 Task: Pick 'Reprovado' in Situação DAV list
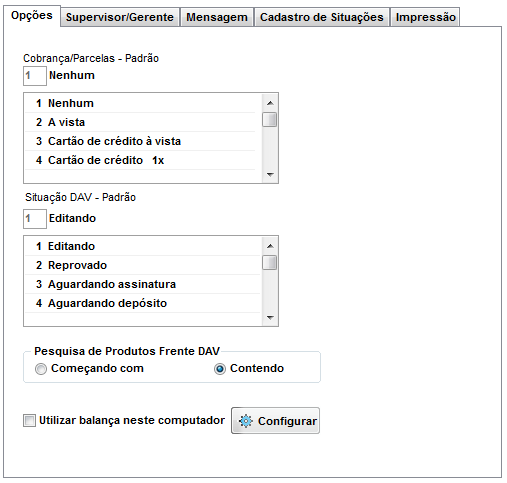[143, 265]
